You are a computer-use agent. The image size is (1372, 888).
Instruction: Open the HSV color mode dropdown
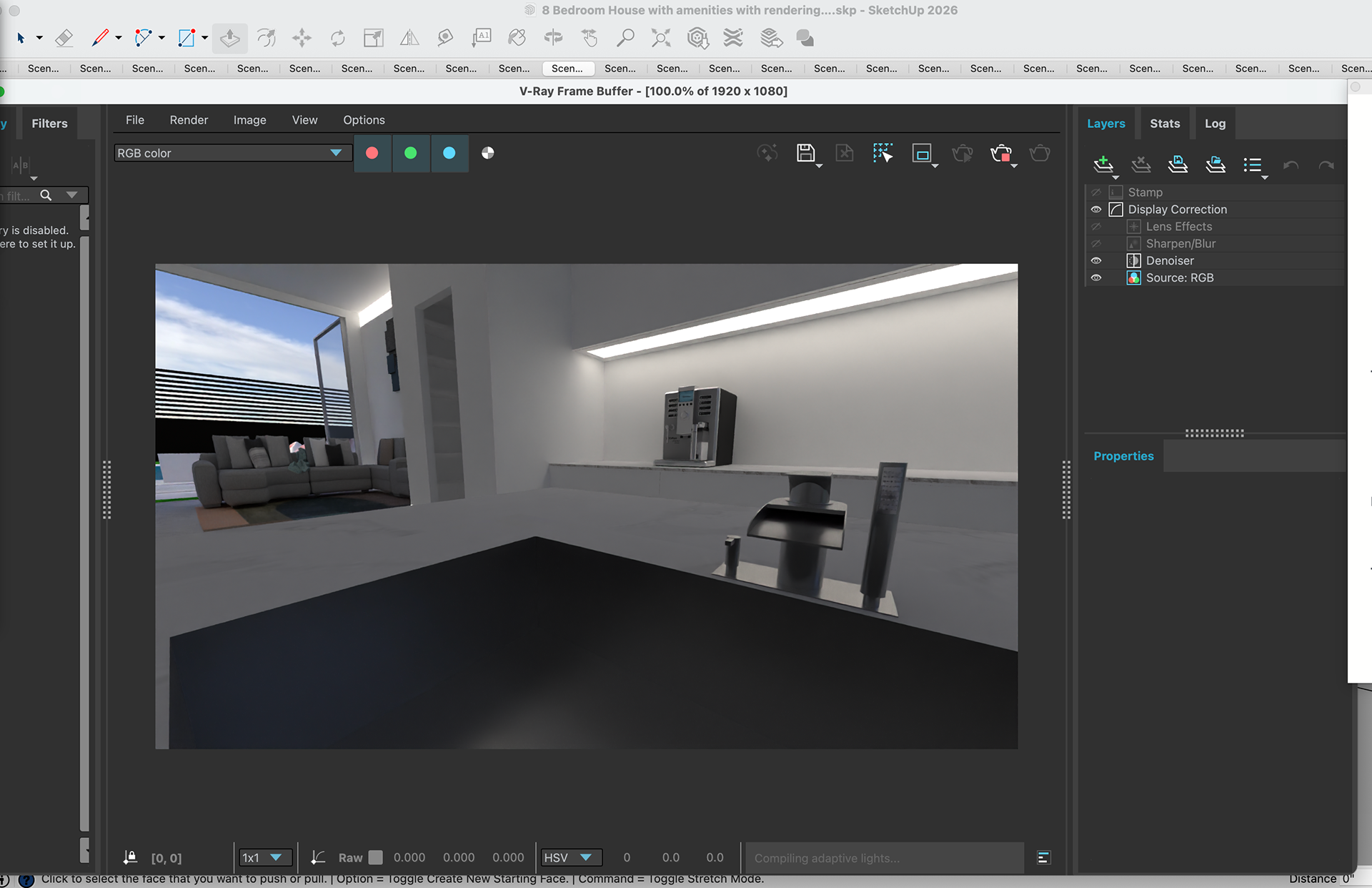click(x=569, y=857)
